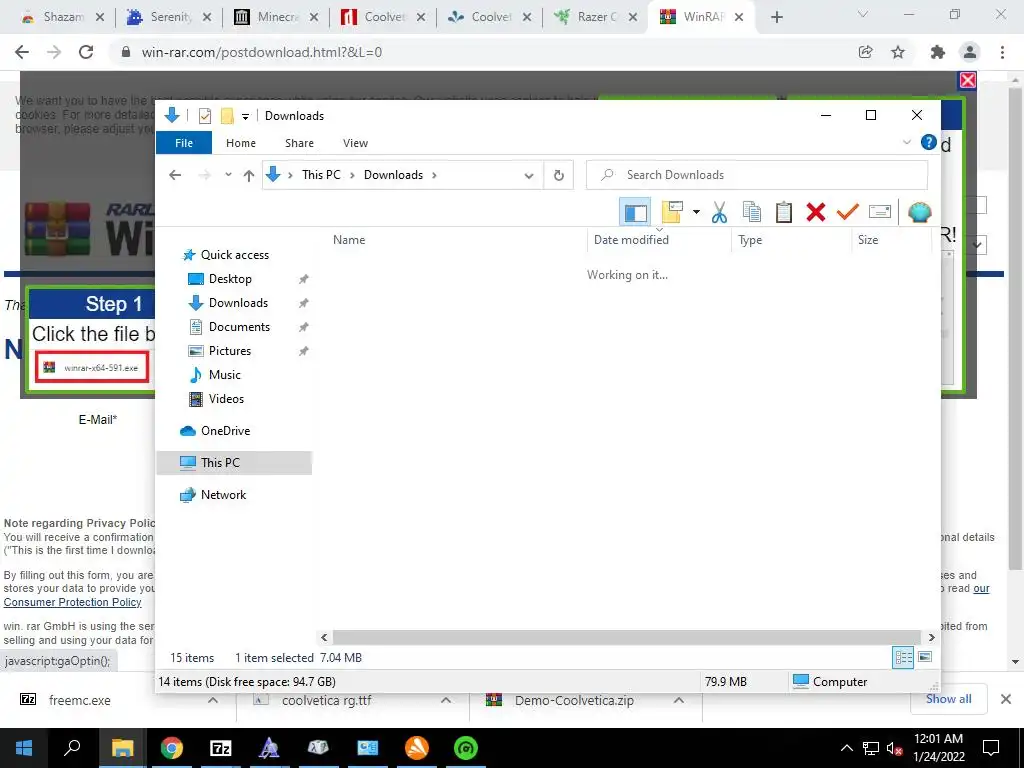Open the Home ribbon tab
Viewport: 1024px width, 768px height.
point(240,143)
